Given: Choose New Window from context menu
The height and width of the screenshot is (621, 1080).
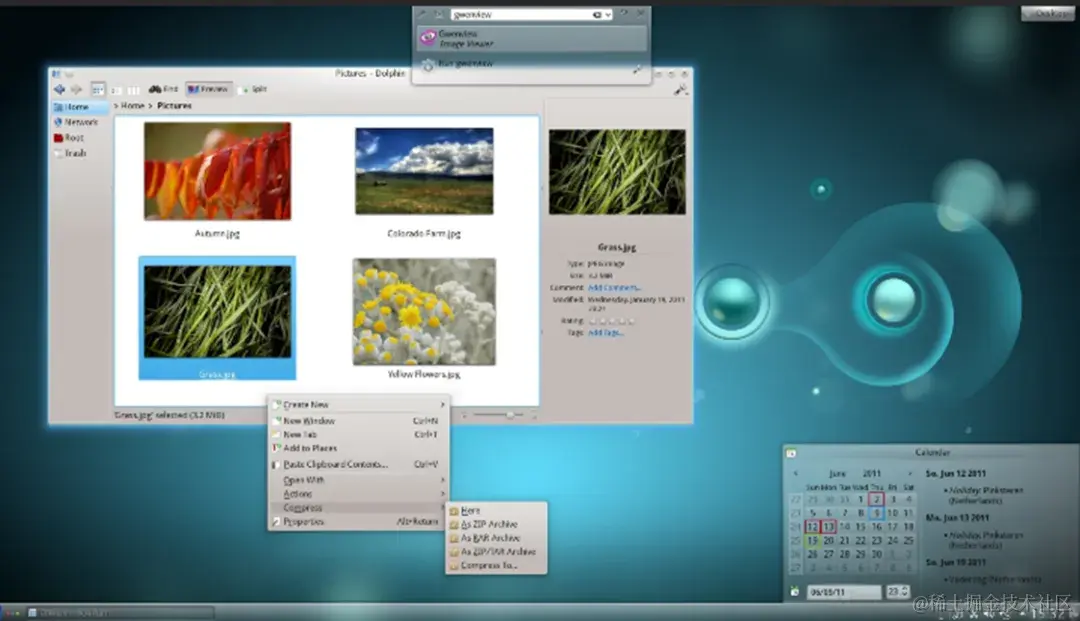Looking at the screenshot, I should 358,421.
